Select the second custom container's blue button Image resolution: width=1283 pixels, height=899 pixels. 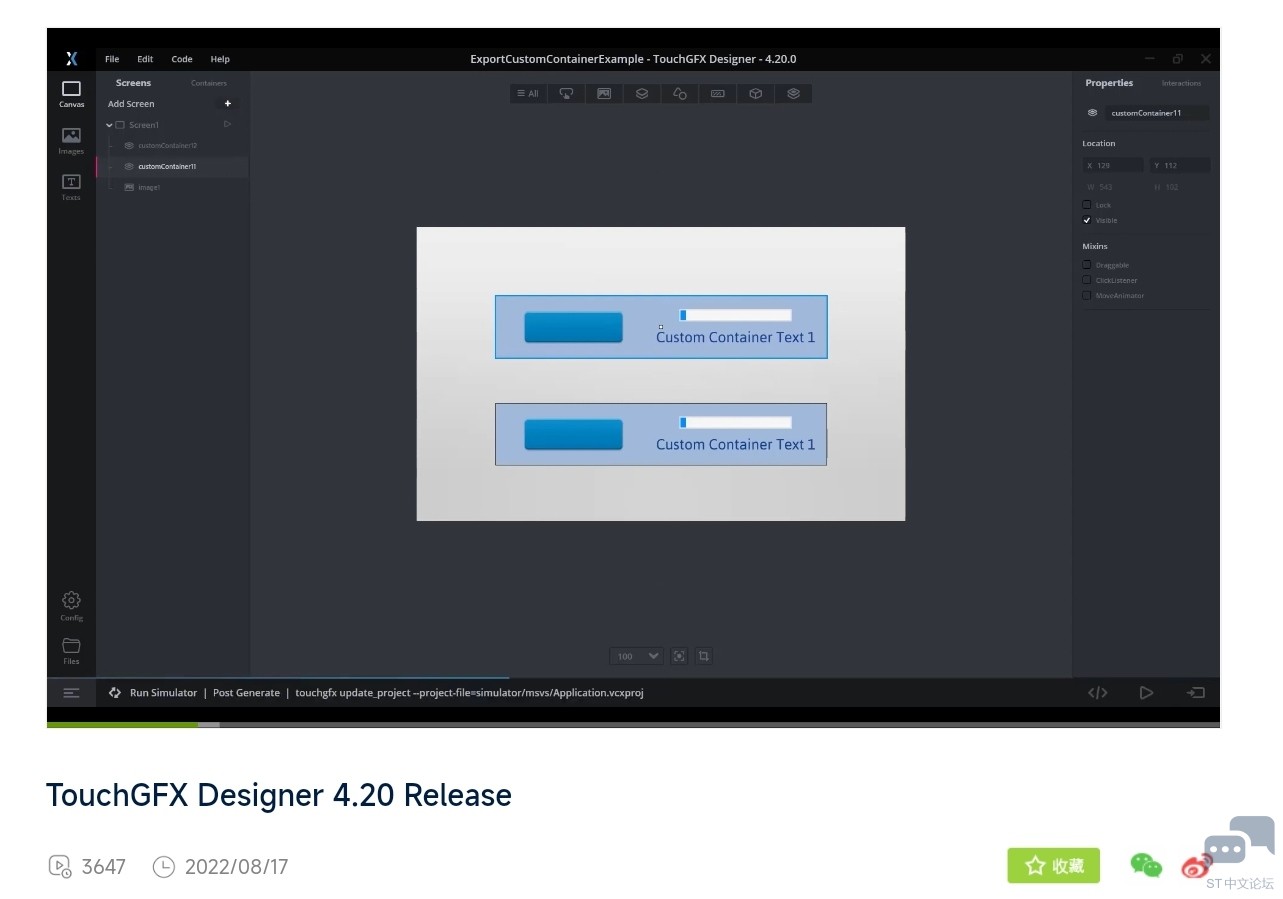click(573, 434)
